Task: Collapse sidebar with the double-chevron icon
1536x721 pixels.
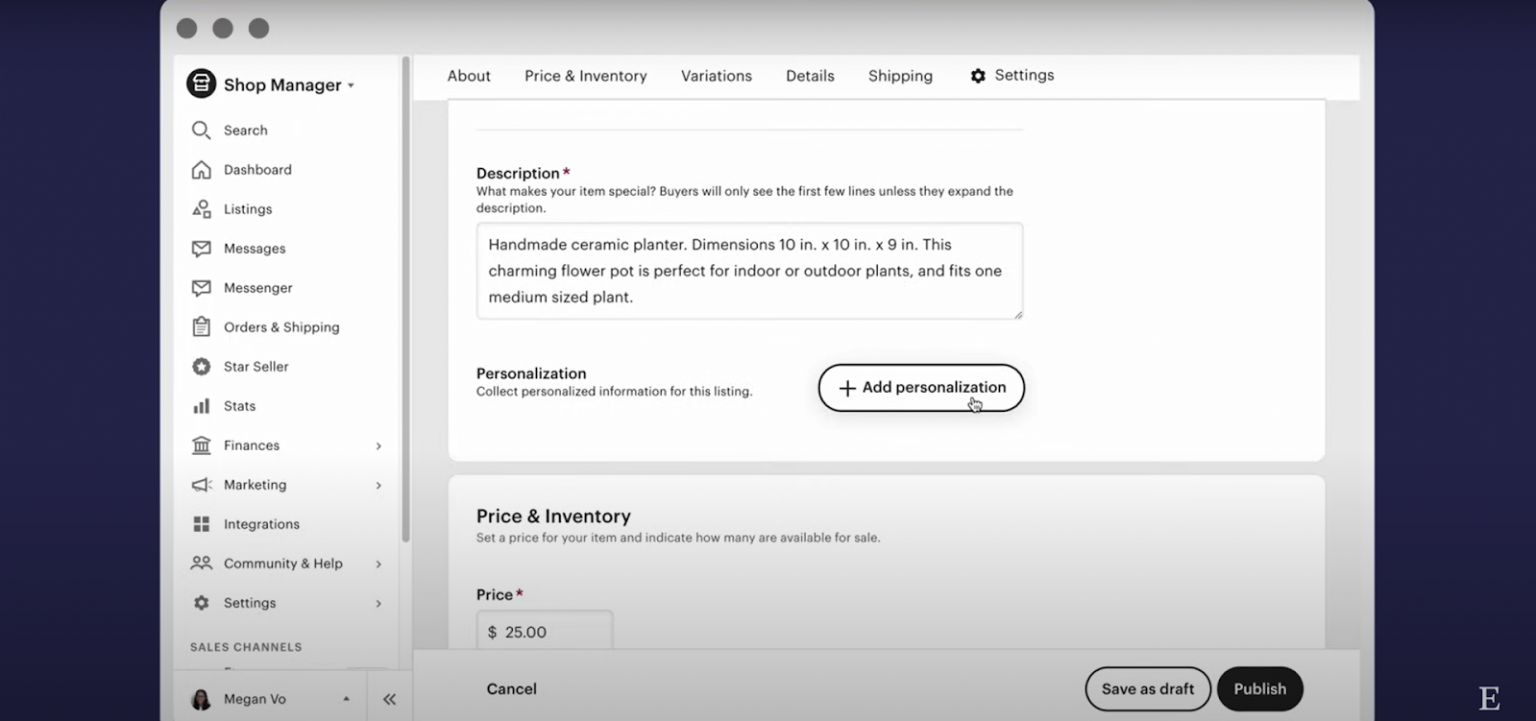Action: 389,699
